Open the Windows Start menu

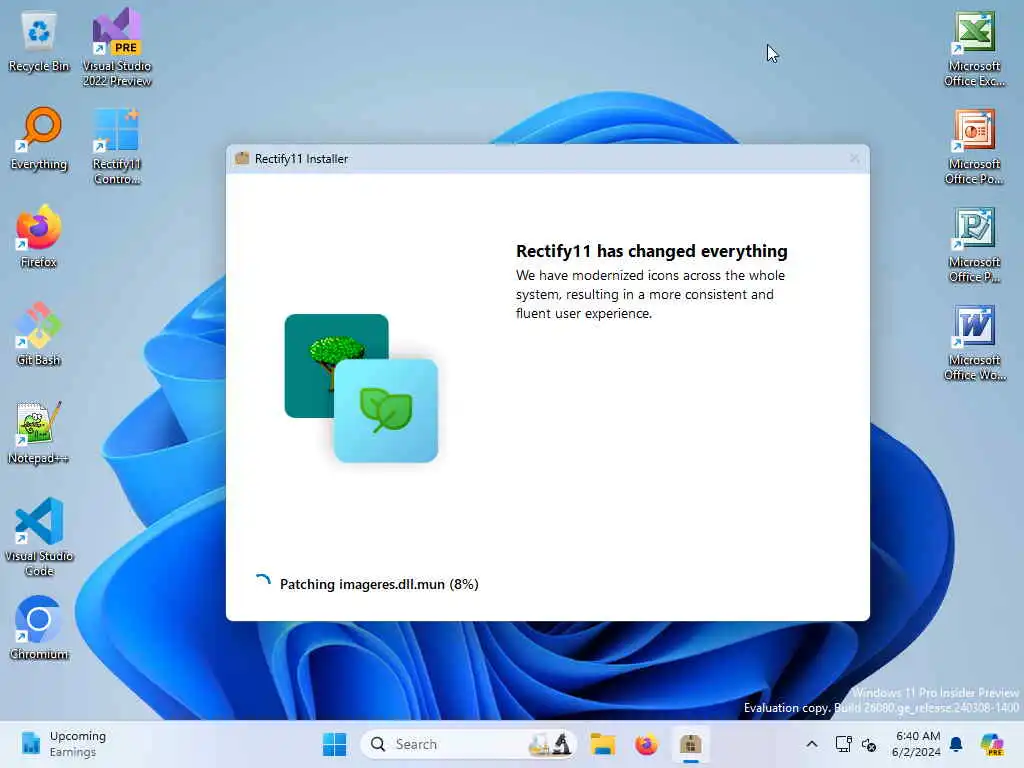334,744
